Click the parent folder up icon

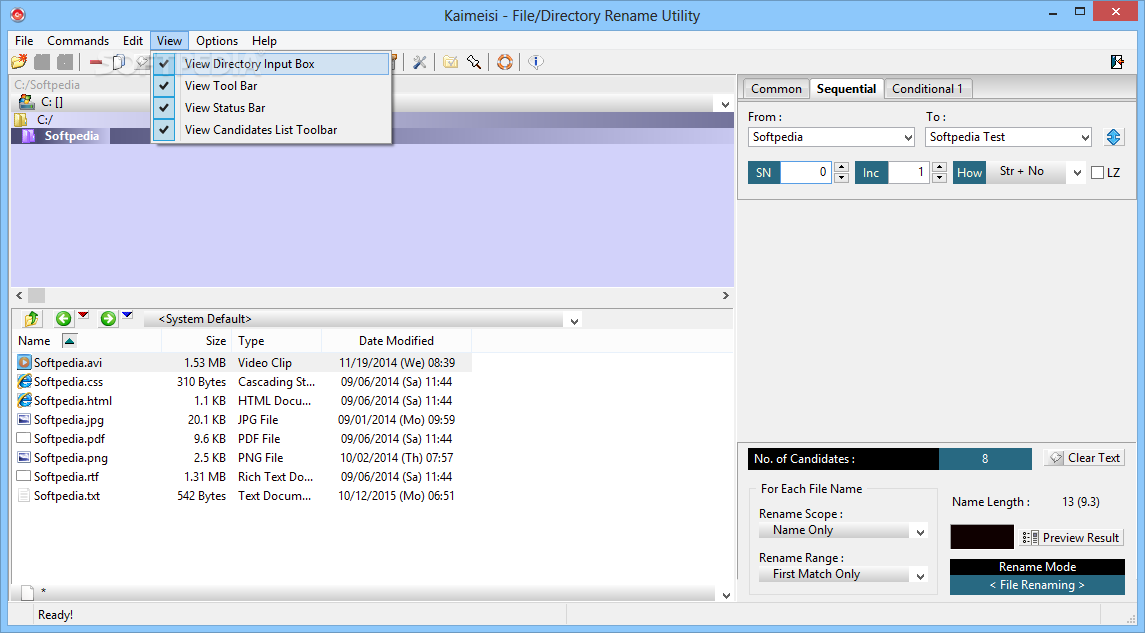click(x=31, y=319)
